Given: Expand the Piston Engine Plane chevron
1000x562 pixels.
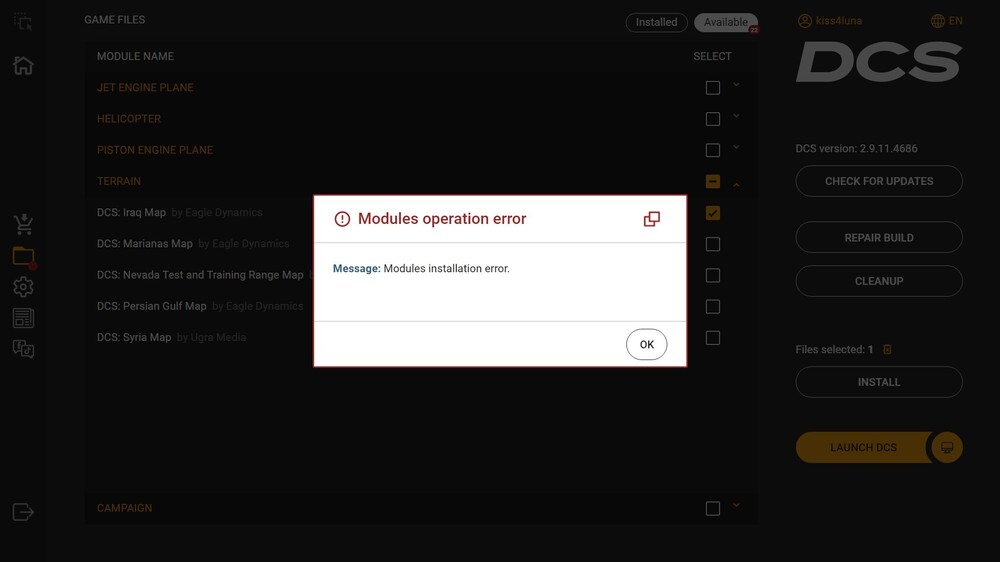Looking at the screenshot, I should click(737, 147).
